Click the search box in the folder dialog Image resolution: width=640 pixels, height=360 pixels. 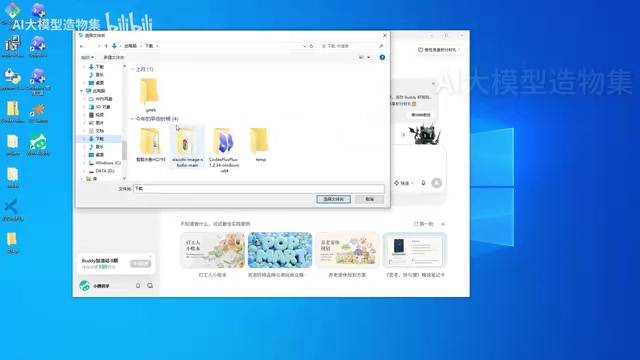click(x=352, y=46)
